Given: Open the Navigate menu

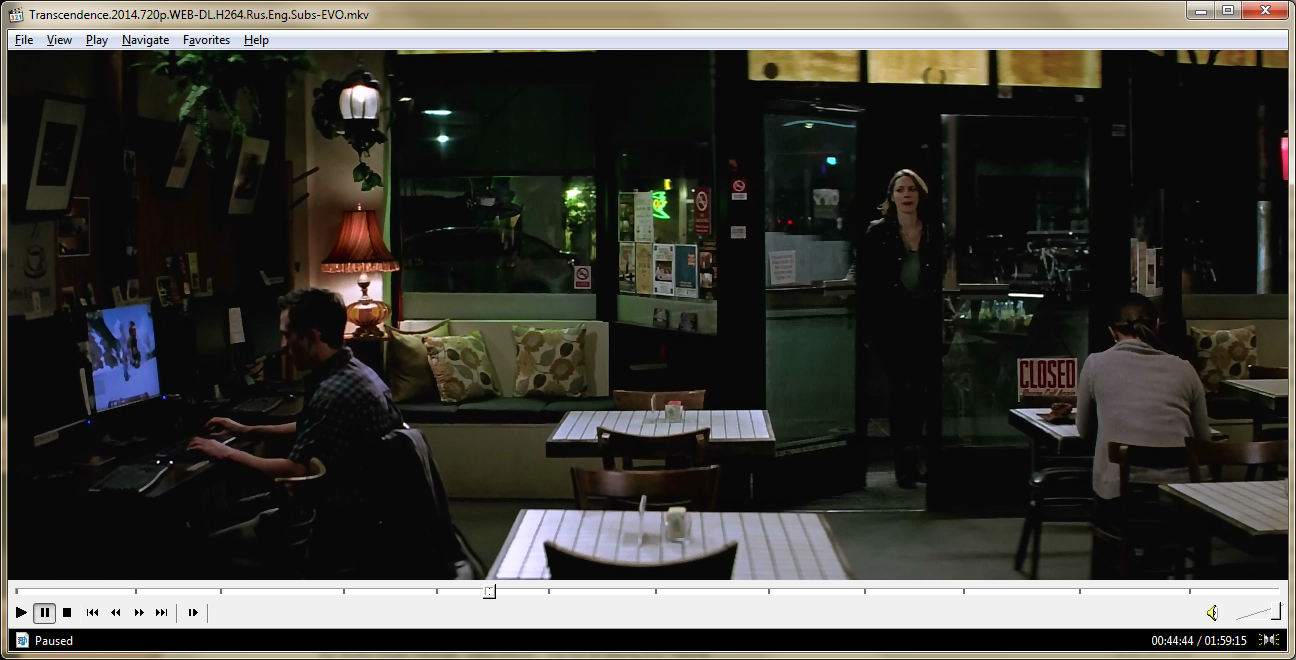Looking at the screenshot, I should coord(145,40).
